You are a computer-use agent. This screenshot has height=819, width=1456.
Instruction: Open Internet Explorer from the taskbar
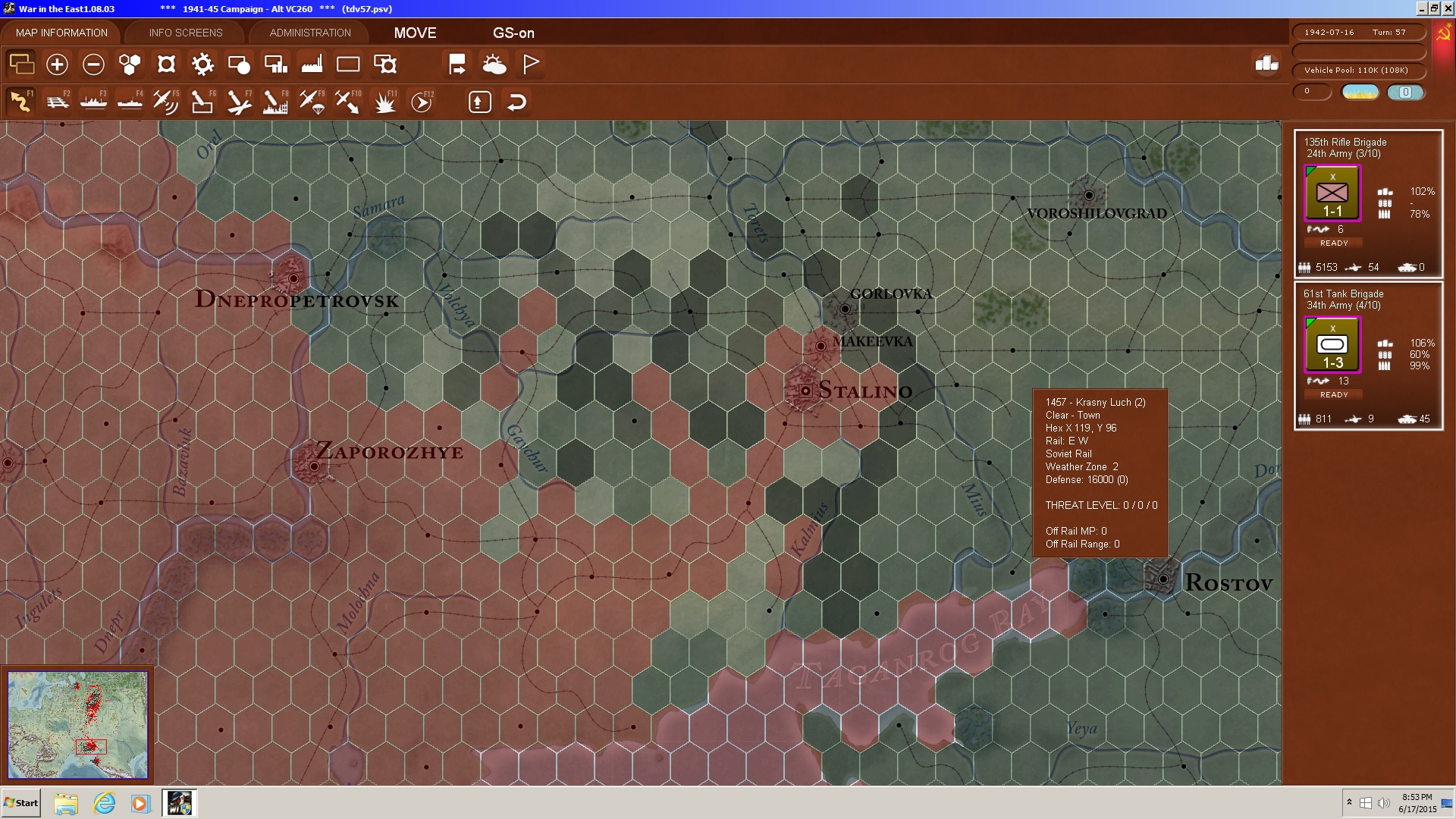point(104,803)
